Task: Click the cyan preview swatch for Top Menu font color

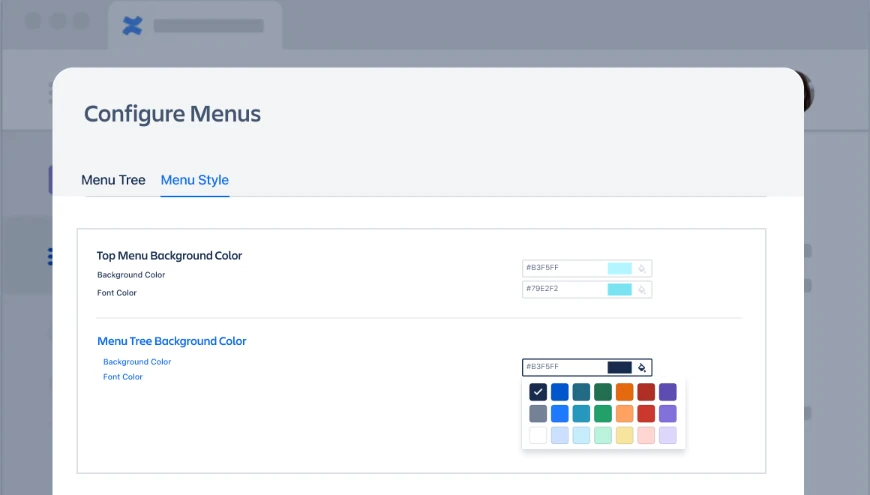Action: click(x=620, y=289)
